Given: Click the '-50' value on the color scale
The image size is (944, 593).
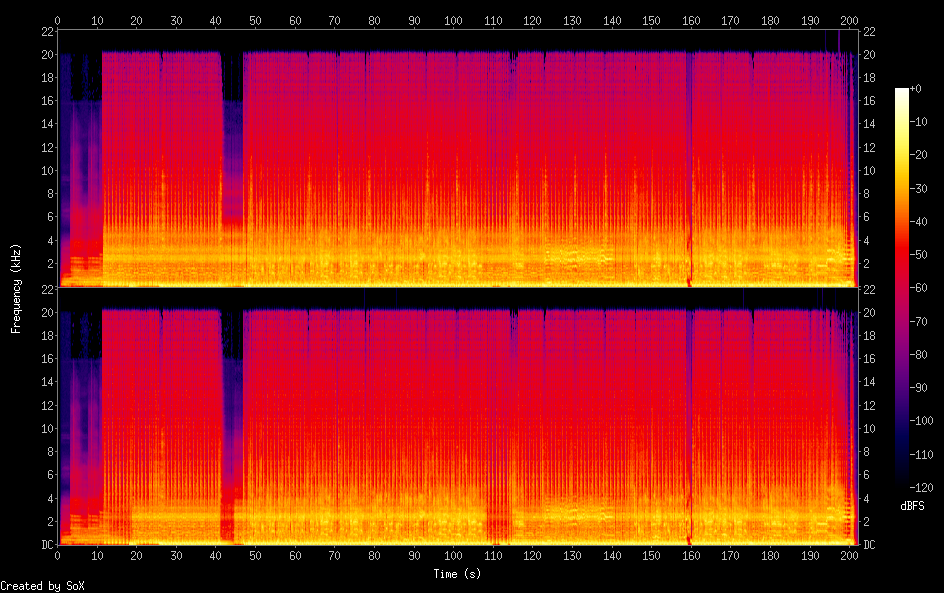Looking at the screenshot, I should coord(918,255).
